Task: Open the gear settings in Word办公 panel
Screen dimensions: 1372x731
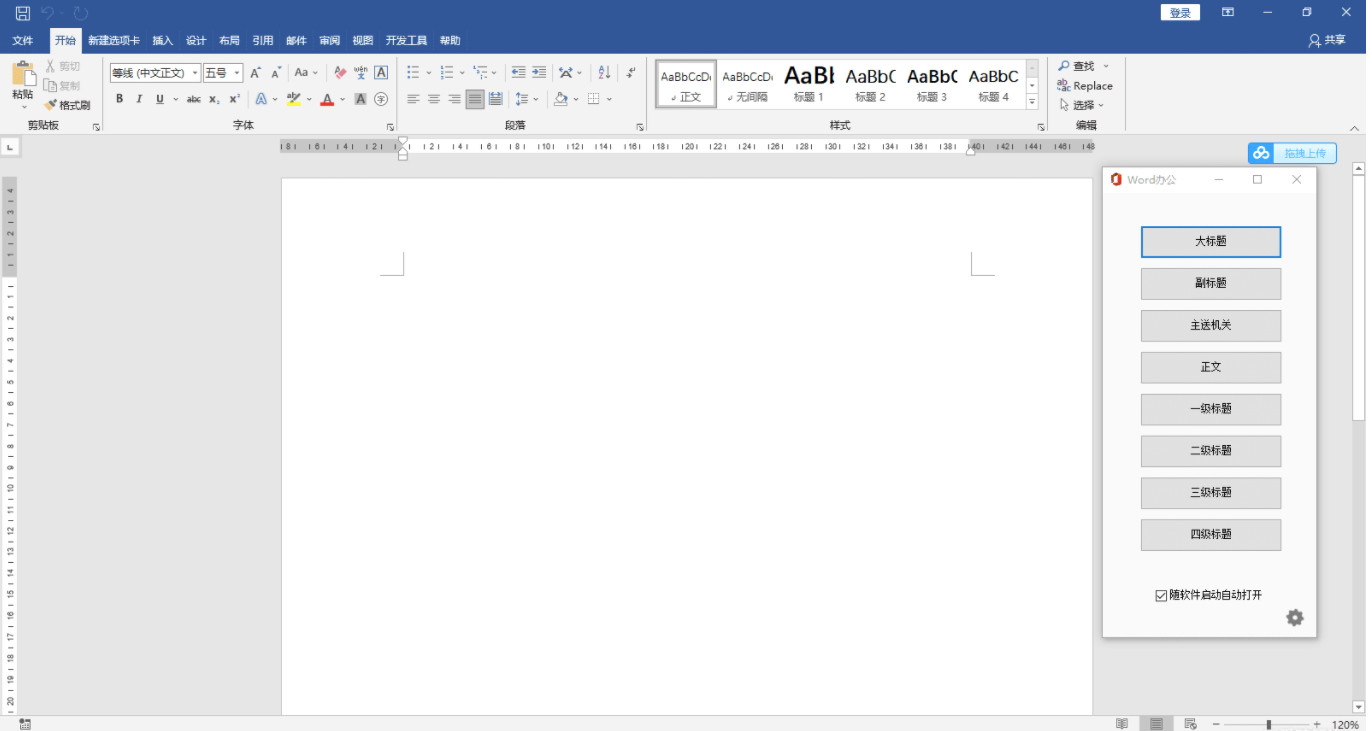Action: 1295,618
